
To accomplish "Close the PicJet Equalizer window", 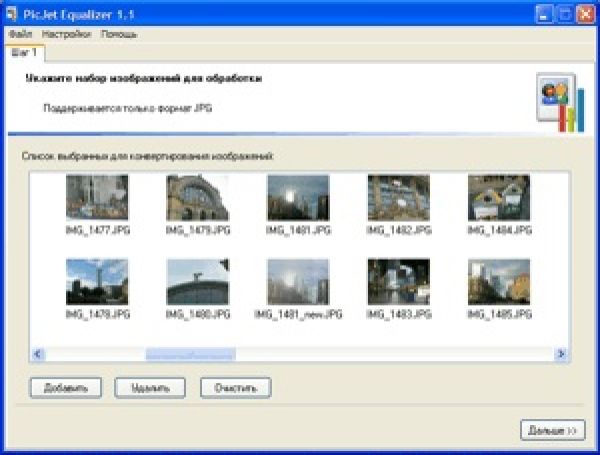I will coord(585,15).
